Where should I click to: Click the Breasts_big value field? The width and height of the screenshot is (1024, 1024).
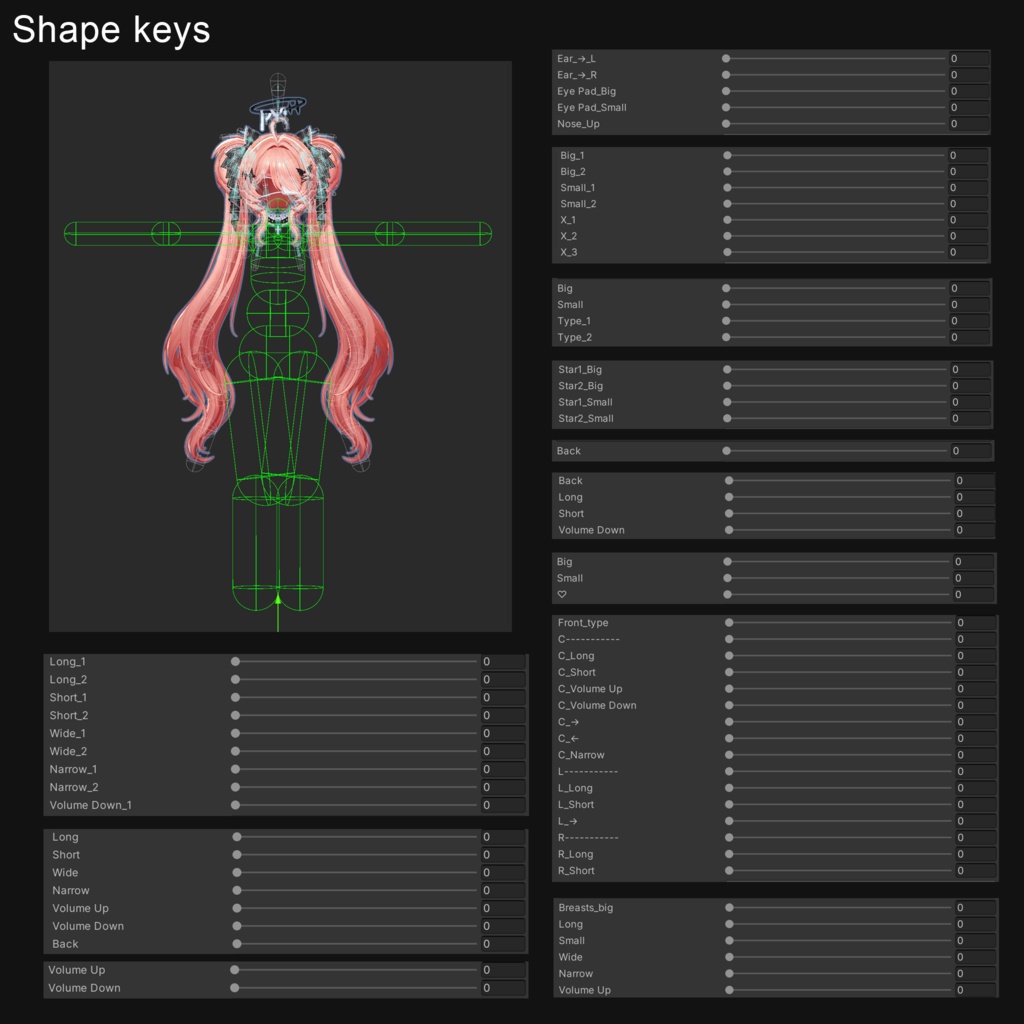976,908
